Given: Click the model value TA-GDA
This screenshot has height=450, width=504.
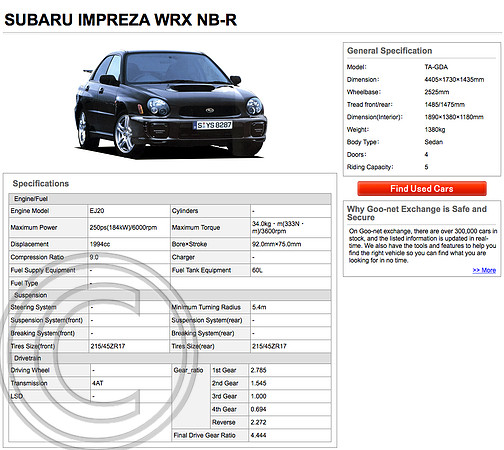Looking at the screenshot, I should coord(436,67).
